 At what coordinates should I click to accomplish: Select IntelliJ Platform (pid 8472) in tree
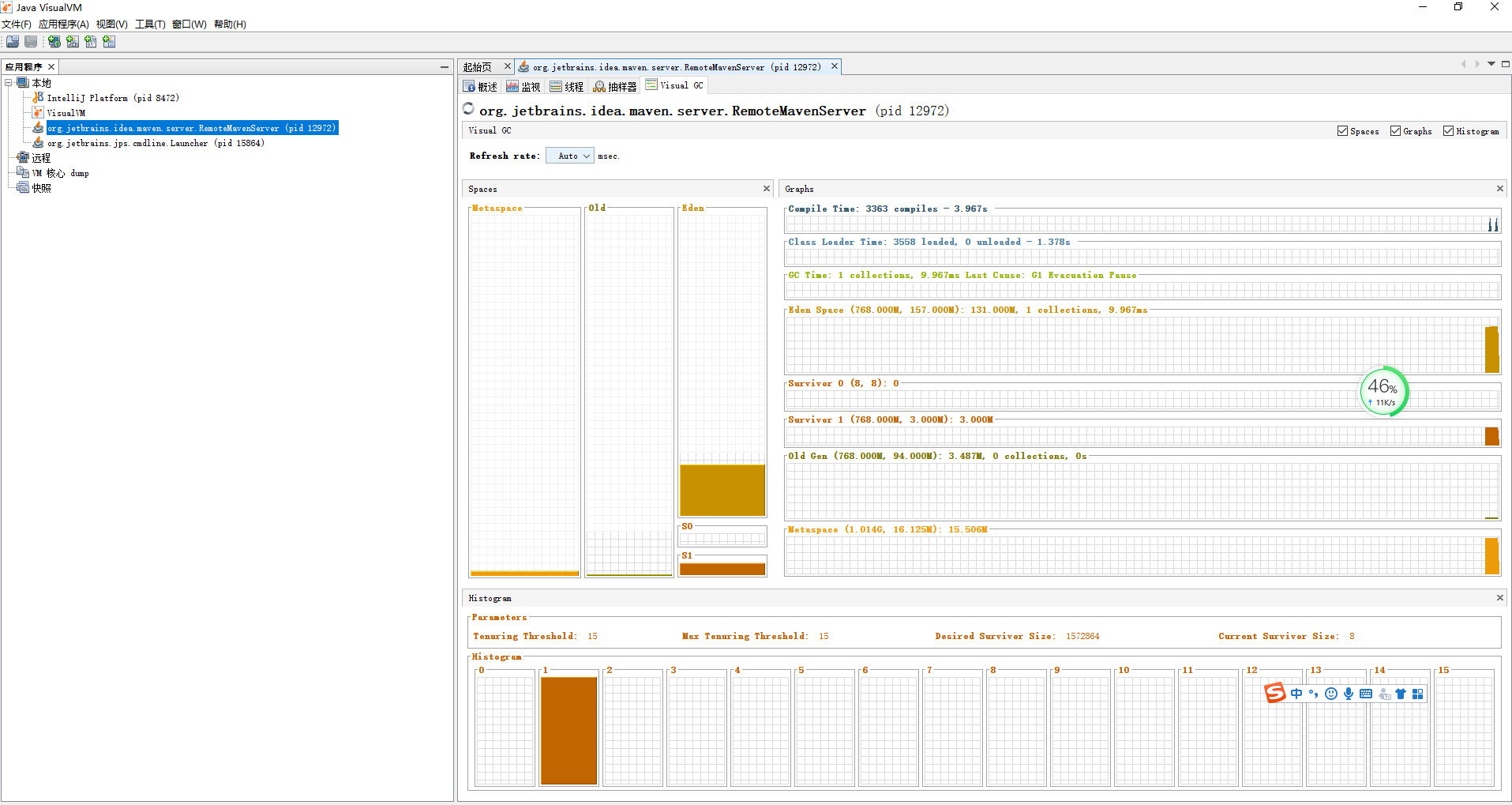tap(113, 98)
